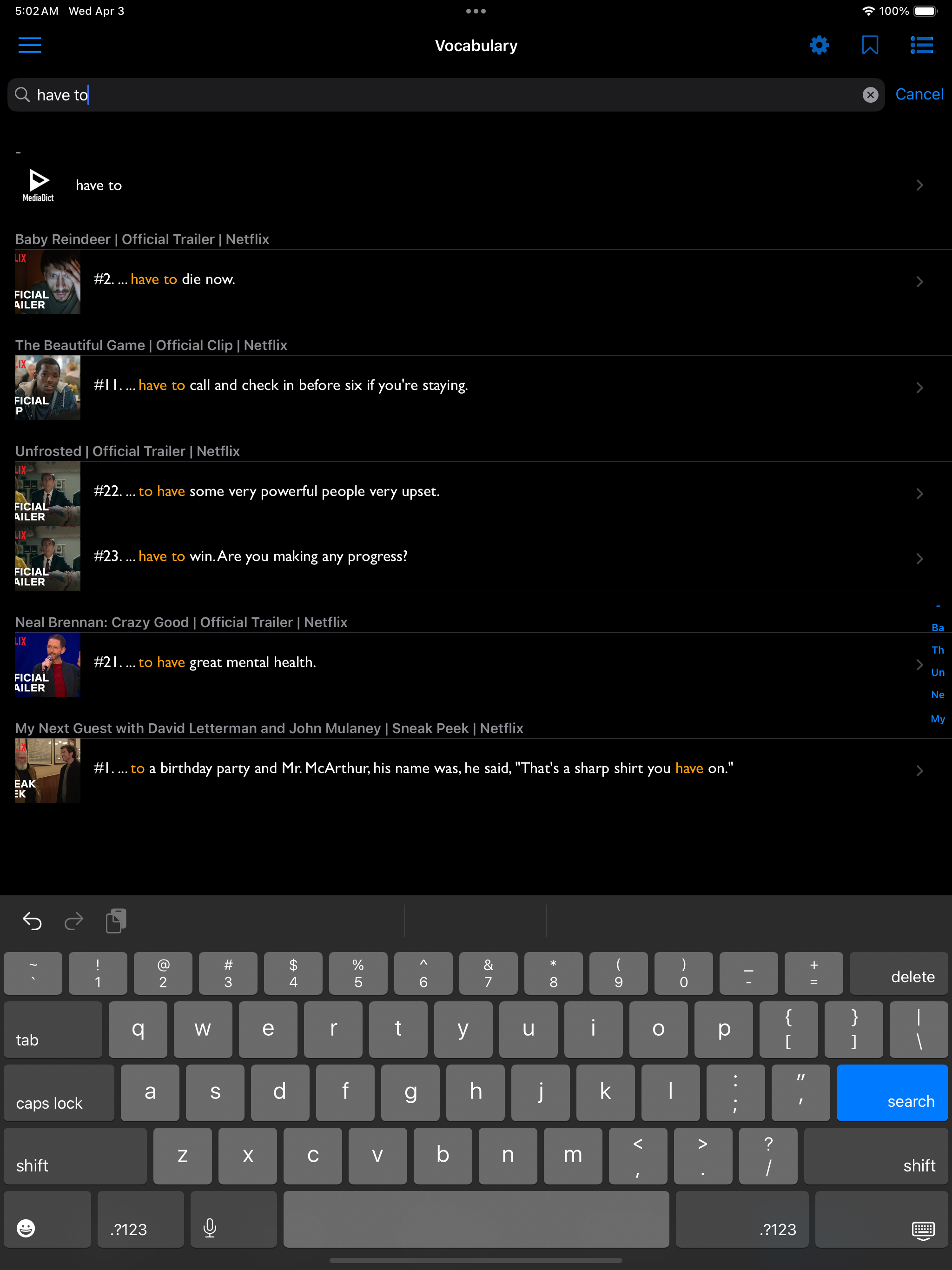The height and width of the screenshot is (1270, 952).
Task: Tap The Beautiful Game clip thumbnail
Action: [48, 388]
